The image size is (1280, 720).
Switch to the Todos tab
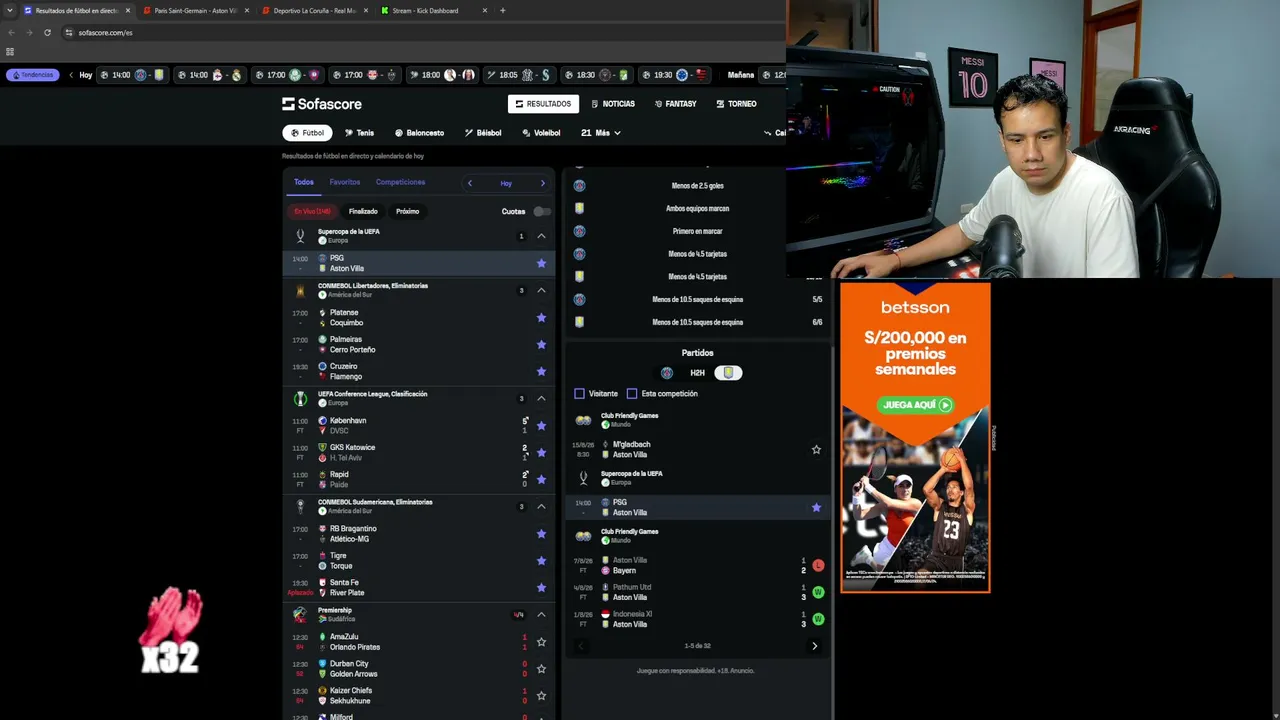pos(304,182)
